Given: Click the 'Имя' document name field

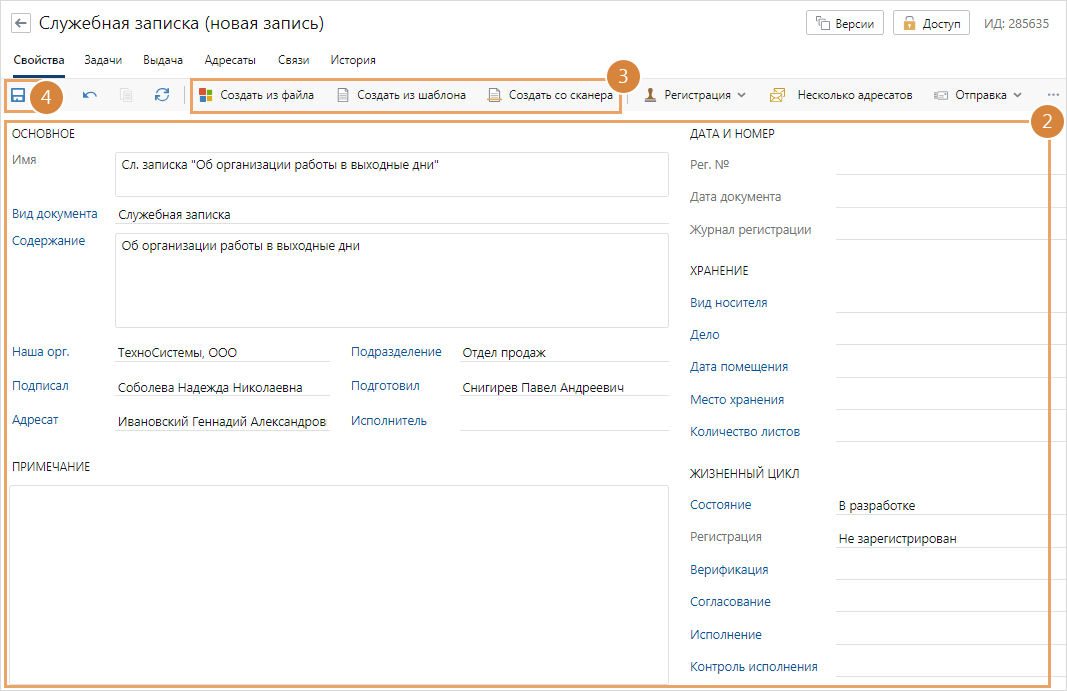Looking at the screenshot, I should click(x=391, y=174).
